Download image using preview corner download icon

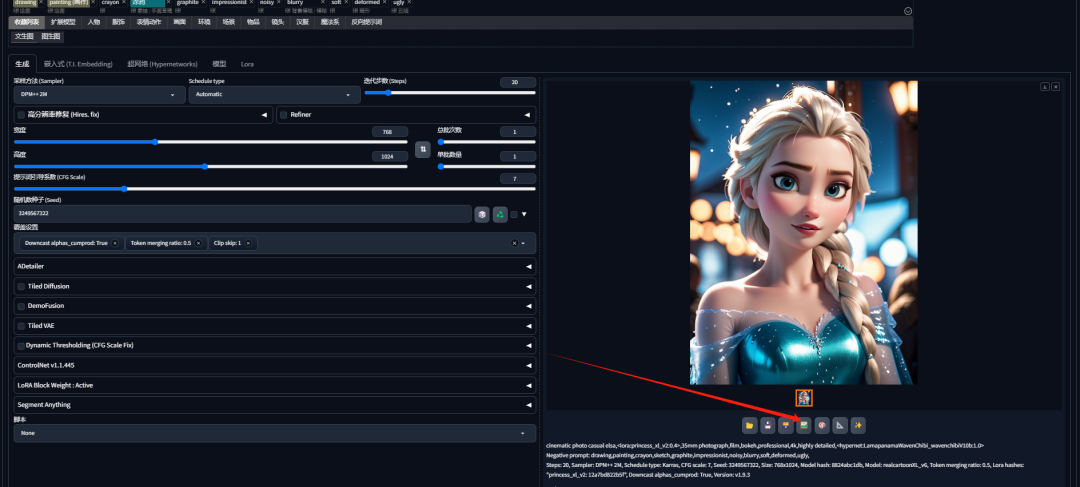coord(1045,87)
